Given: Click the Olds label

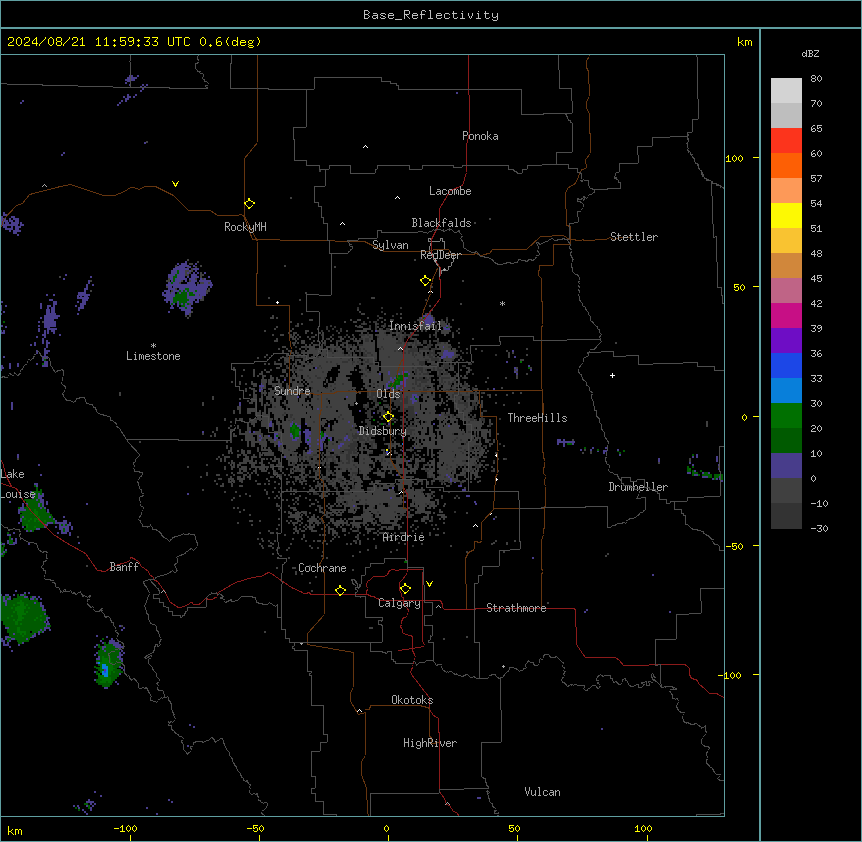Looking at the screenshot, I should point(388,394).
